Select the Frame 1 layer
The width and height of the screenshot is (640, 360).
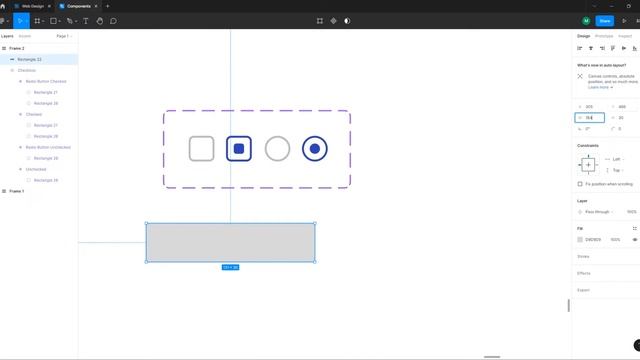tap(17, 191)
